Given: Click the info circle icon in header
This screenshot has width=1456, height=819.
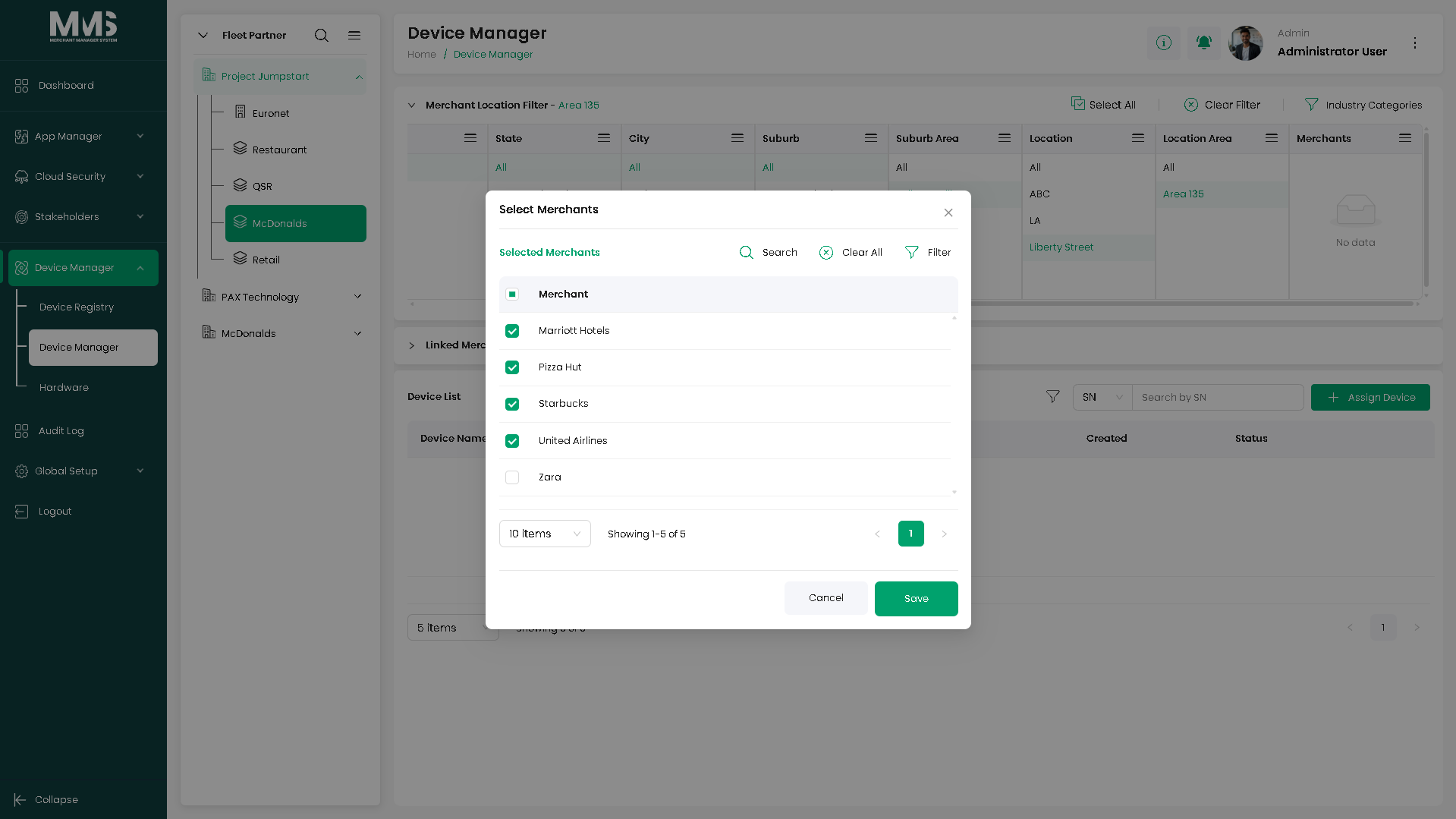Looking at the screenshot, I should point(1164,43).
